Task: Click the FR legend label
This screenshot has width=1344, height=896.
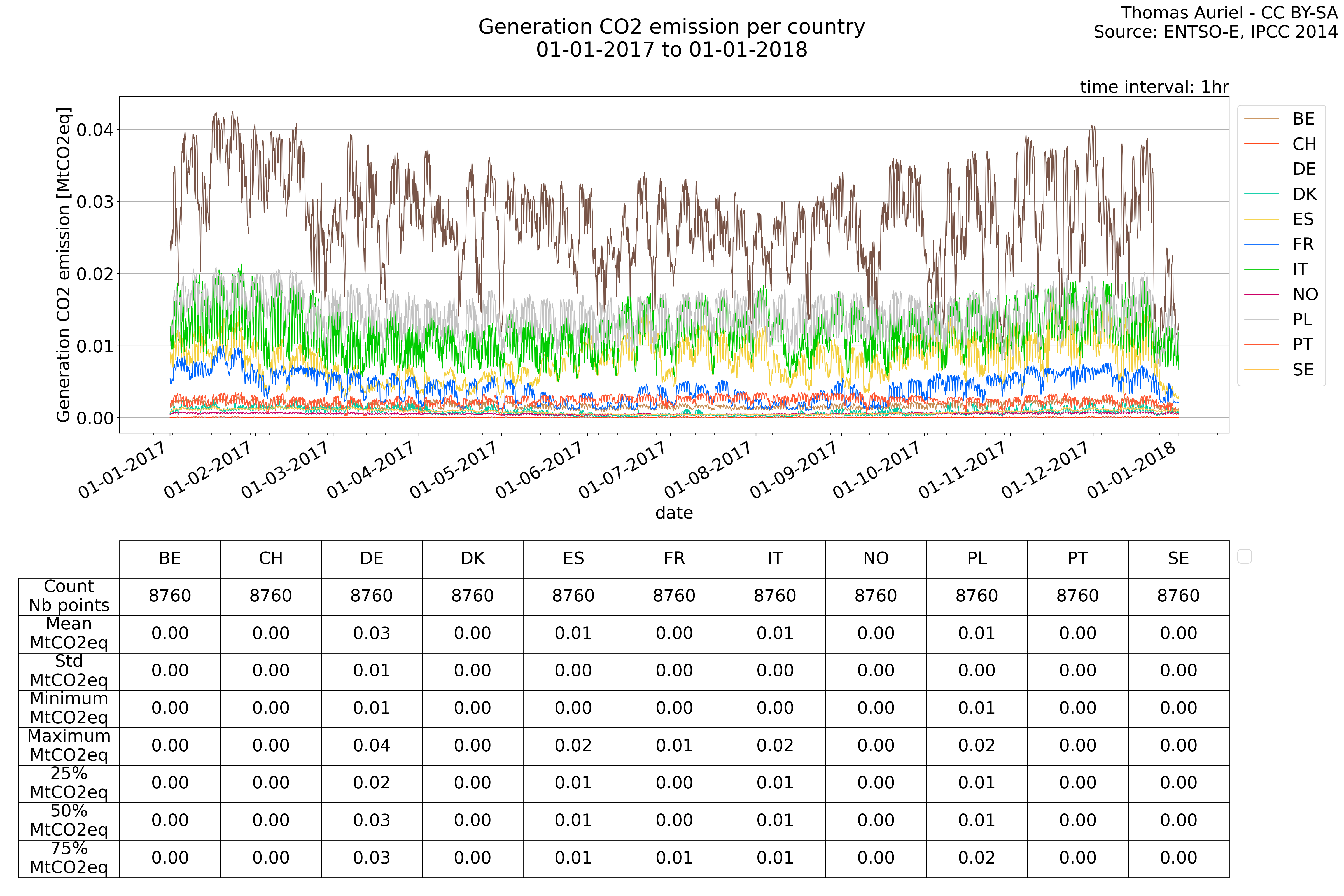Action: (1303, 244)
